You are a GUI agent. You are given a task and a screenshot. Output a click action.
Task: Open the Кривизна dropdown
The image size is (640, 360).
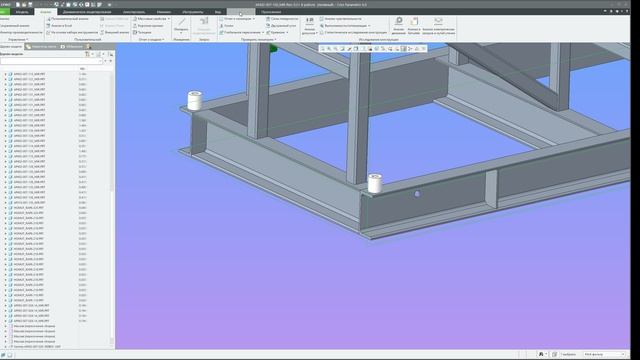point(277,32)
